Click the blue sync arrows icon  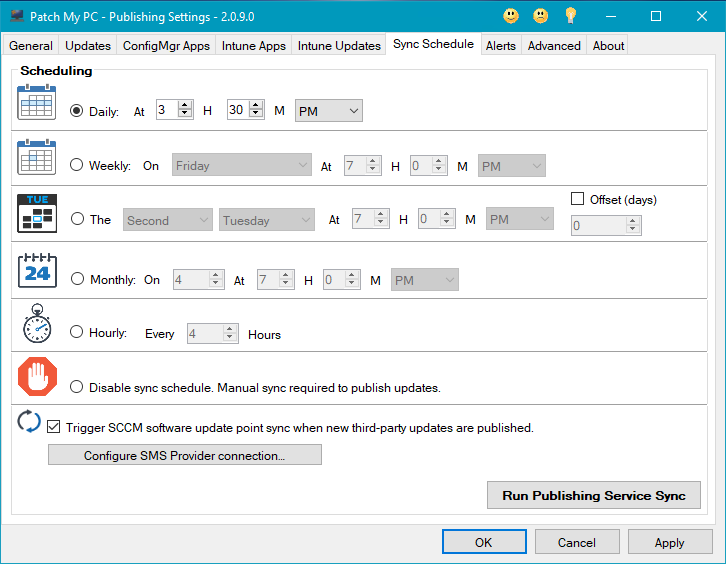coord(29,422)
